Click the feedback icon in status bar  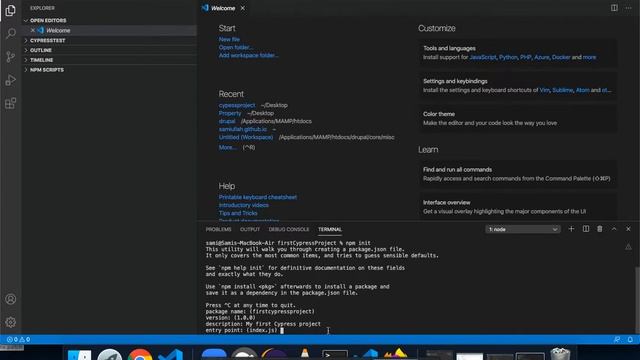(617, 340)
